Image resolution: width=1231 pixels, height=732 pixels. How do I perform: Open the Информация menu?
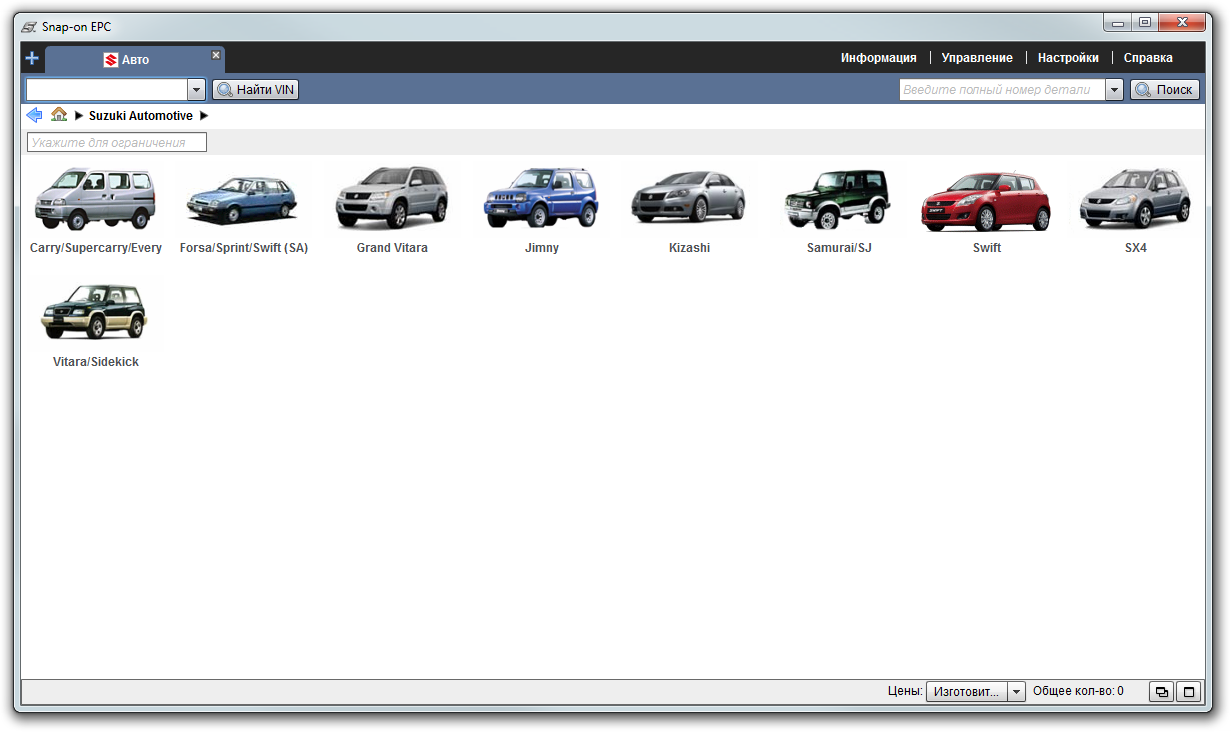coord(878,58)
